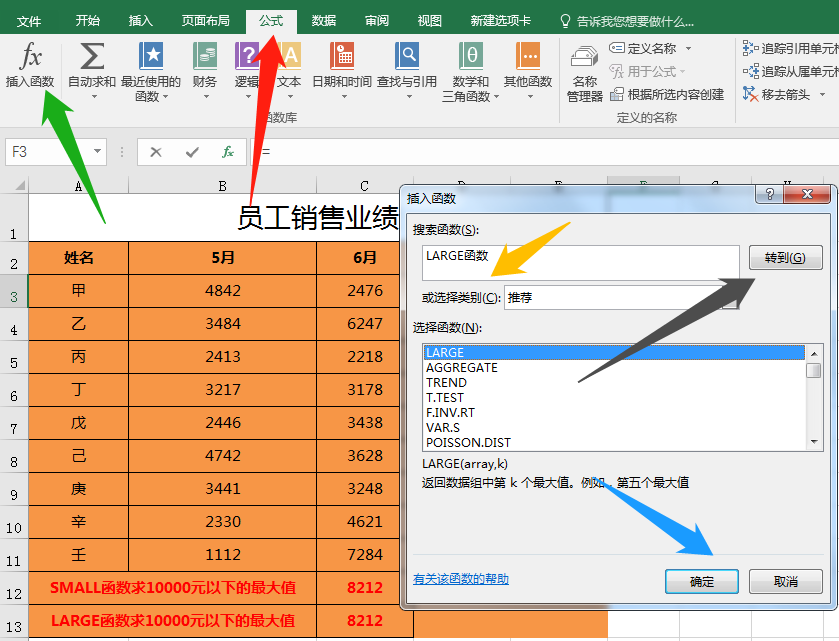Image resolution: width=839 pixels, height=641 pixels.
Task: Click Remove Arrows (移去箭头) icon
Action: pos(750,94)
